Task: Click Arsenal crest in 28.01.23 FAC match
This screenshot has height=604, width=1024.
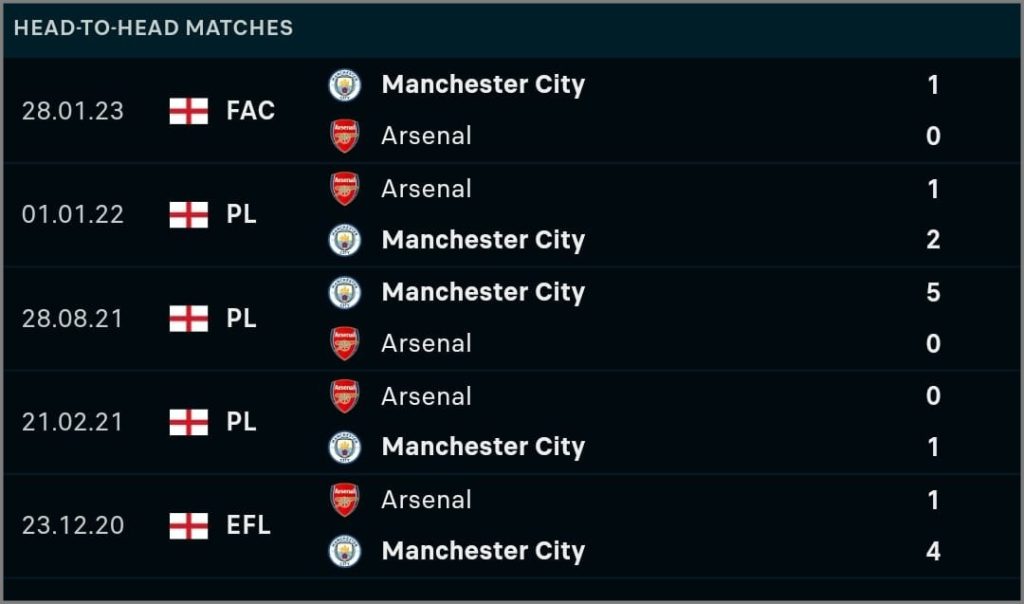Action: 344,136
